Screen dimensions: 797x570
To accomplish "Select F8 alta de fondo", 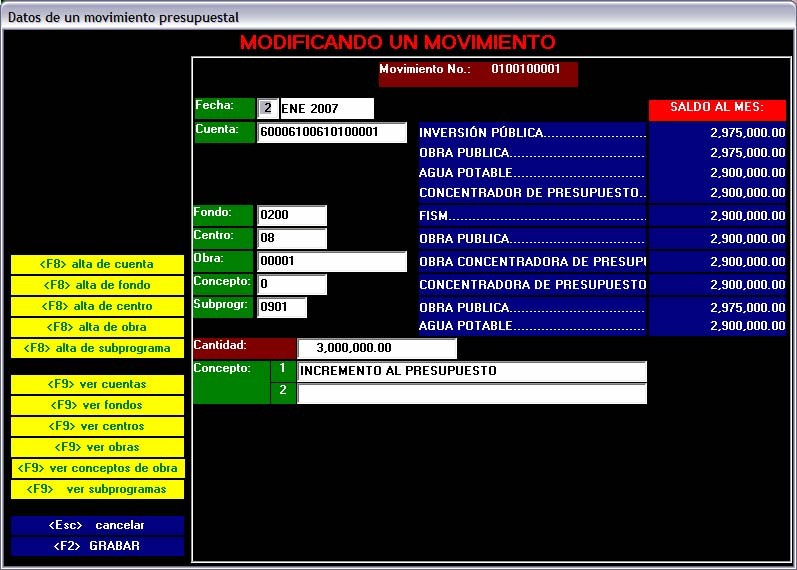I will (97, 285).
